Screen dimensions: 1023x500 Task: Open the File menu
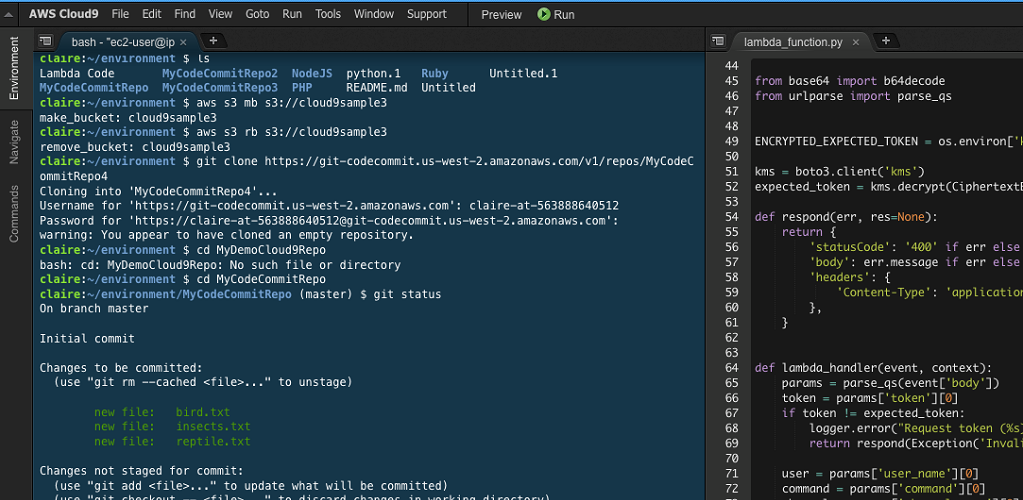[x=120, y=14]
